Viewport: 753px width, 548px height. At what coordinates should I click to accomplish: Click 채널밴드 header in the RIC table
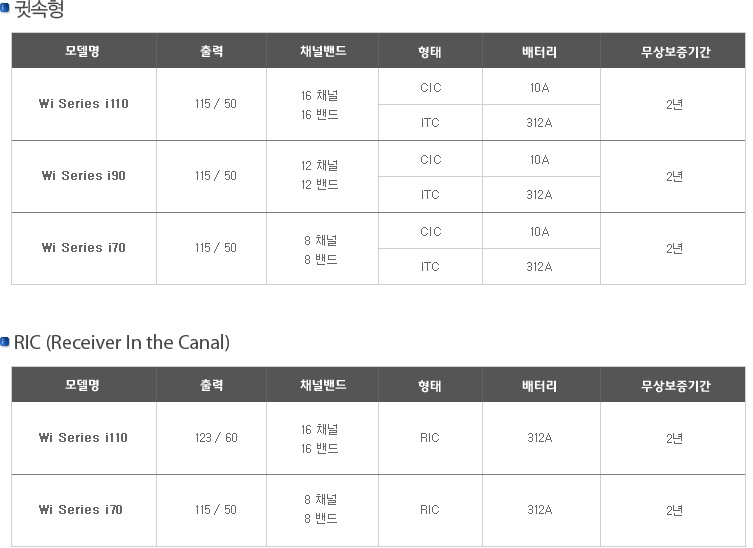pyautogui.click(x=322, y=385)
